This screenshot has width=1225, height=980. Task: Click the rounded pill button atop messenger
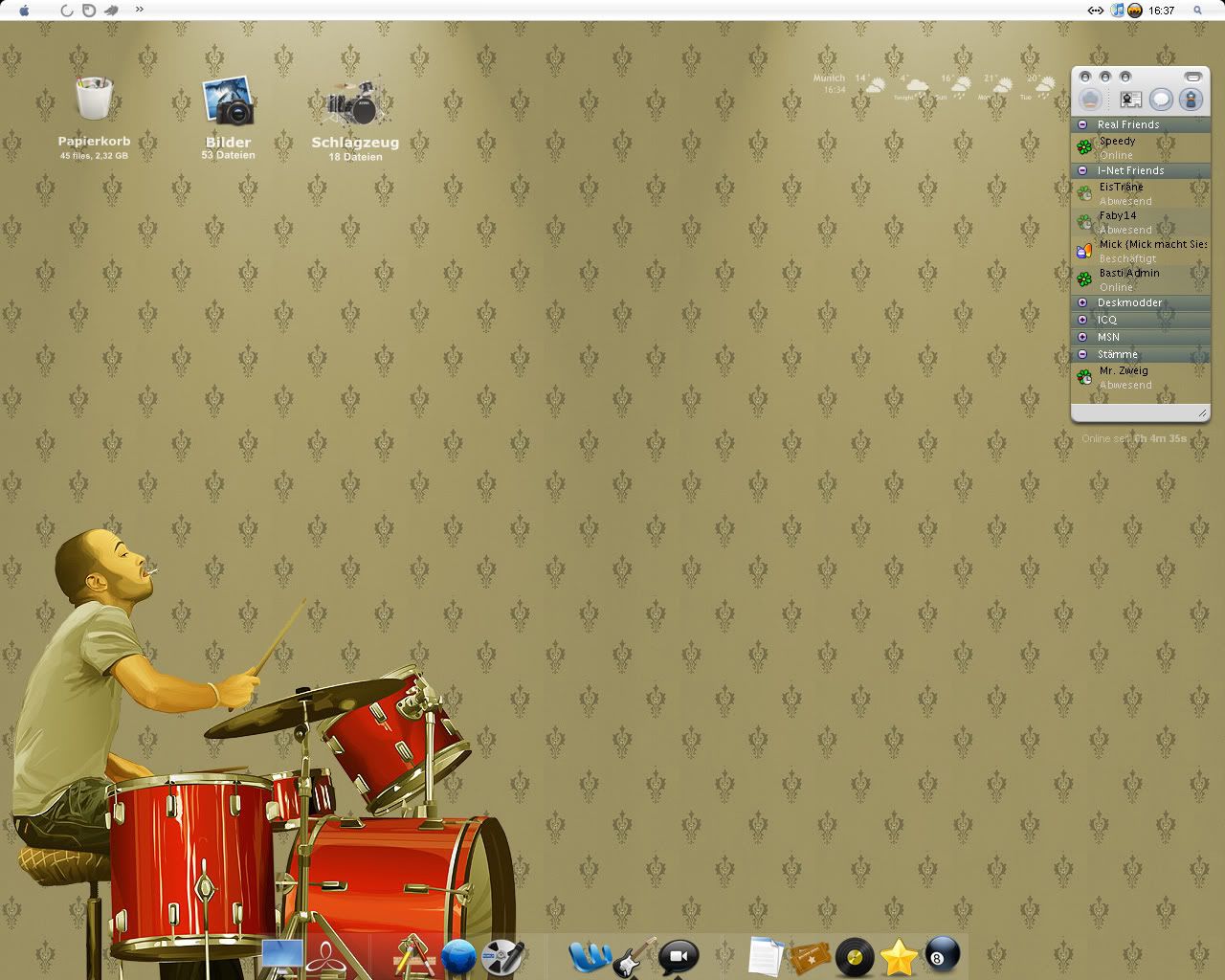coord(1192,76)
